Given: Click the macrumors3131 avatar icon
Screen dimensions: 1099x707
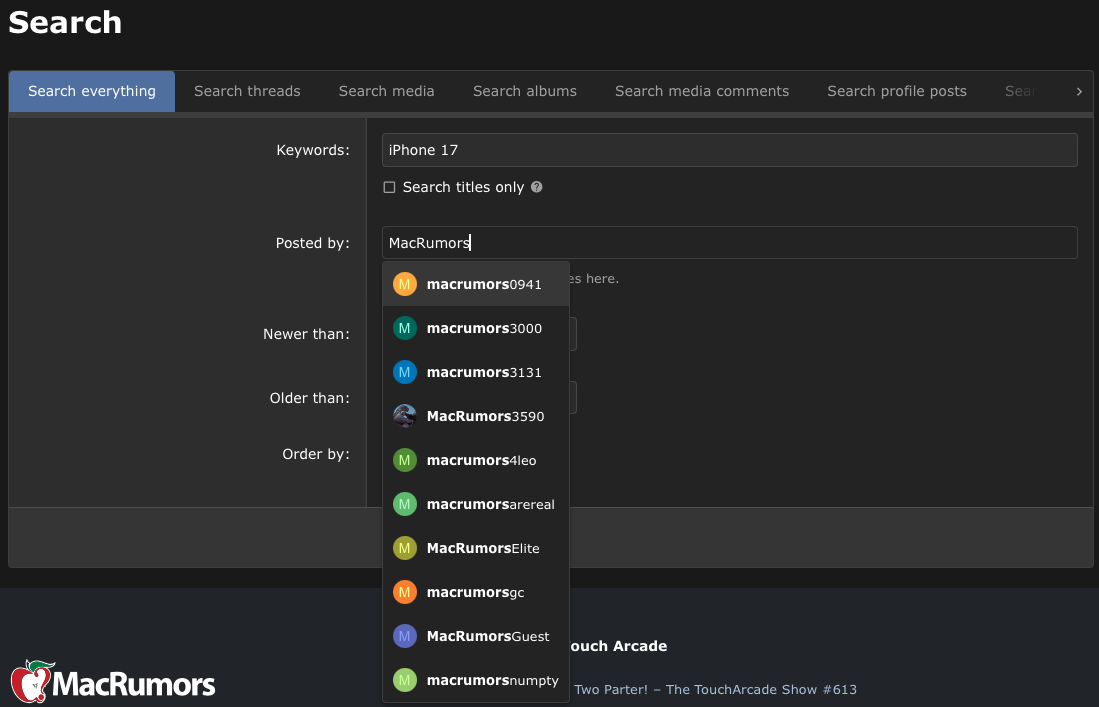Looking at the screenshot, I should click(x=404, y=372).
